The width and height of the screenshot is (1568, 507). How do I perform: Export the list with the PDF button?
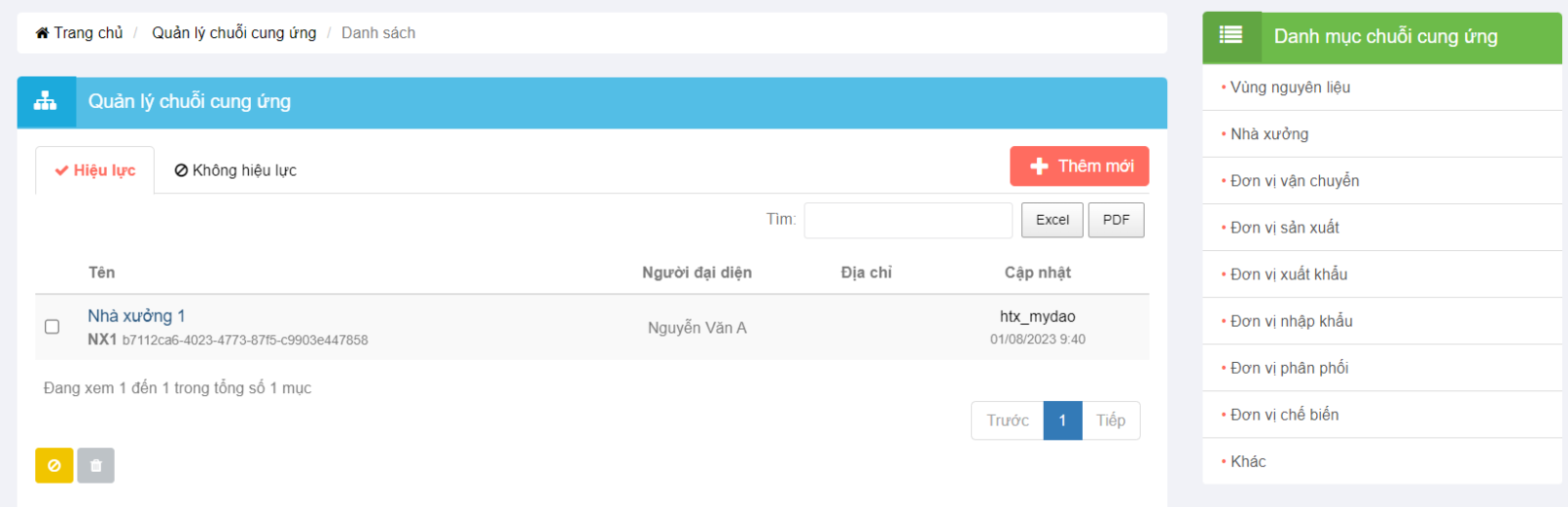(x=1116, y=220)
